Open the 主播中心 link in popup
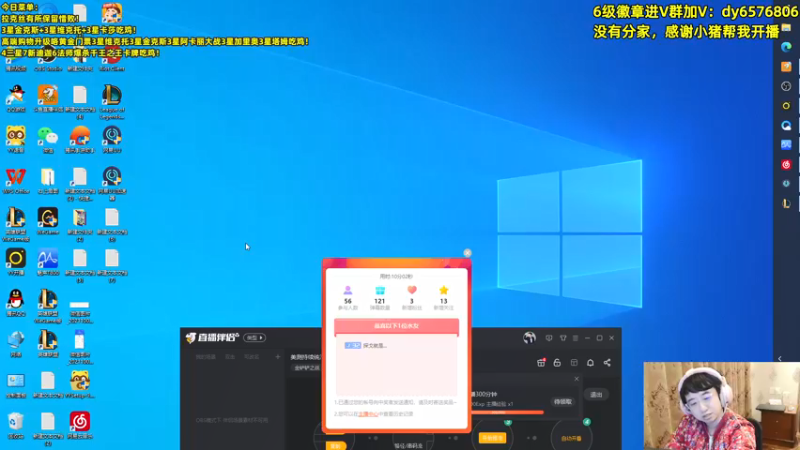Viewport: 800px width, 450px height. [368, 414]
